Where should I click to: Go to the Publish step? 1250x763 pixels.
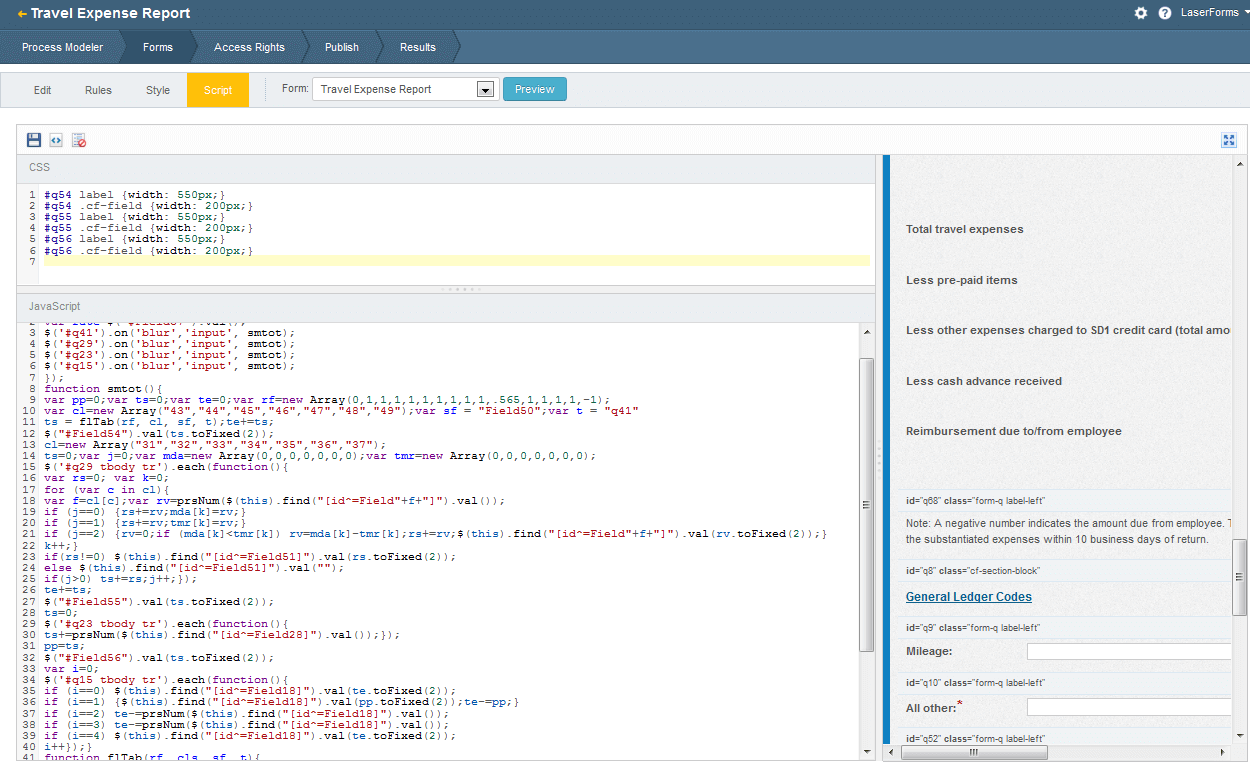point(342,47)
